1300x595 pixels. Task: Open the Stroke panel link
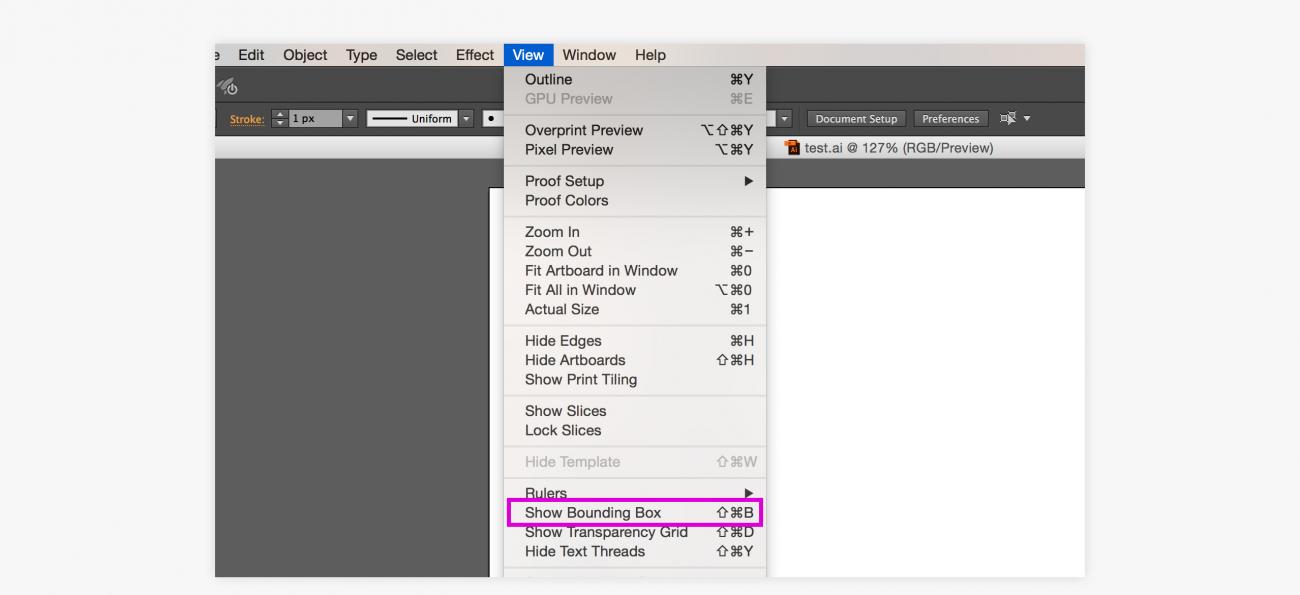pyautogui.click(x=247, y=119)
